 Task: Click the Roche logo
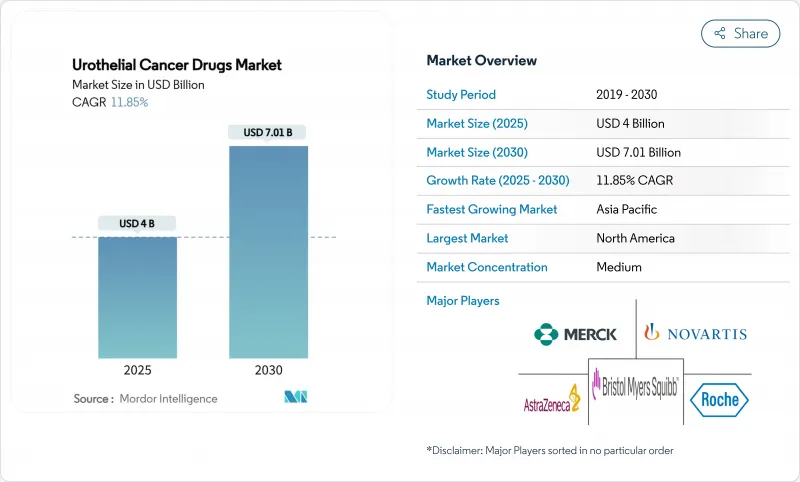(719, 399)
